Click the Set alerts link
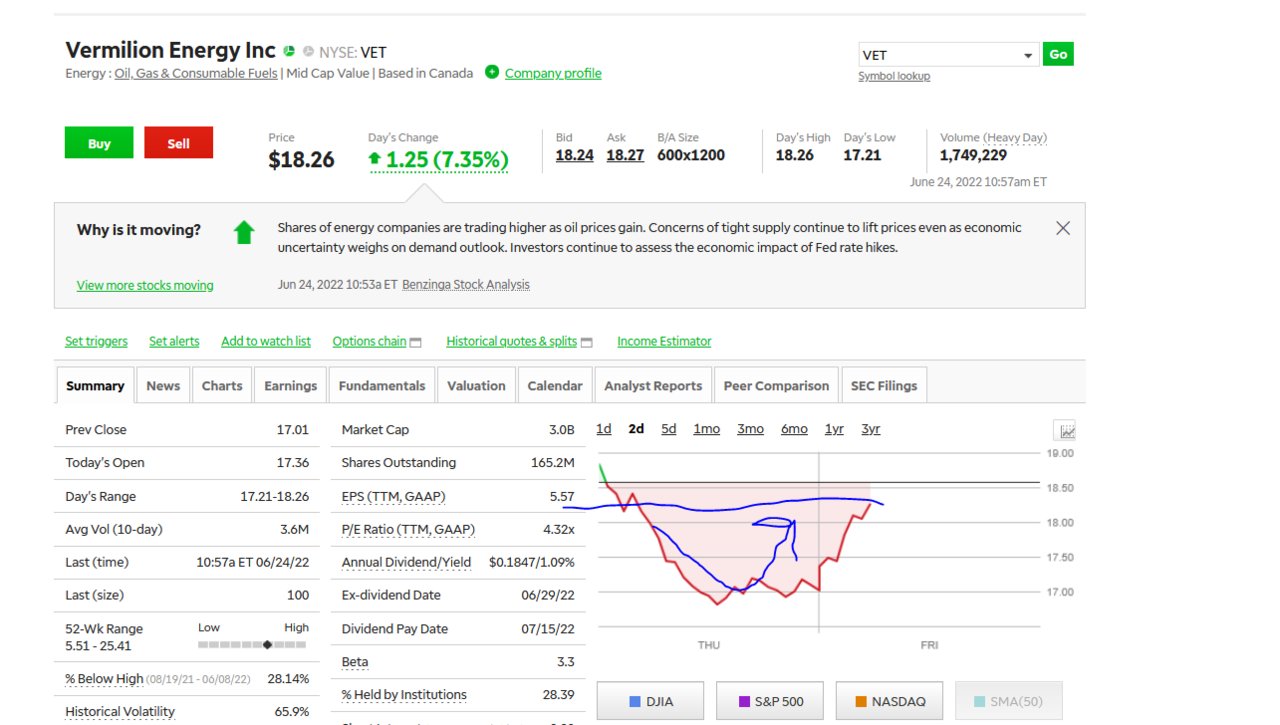This screenshot has width=1280, height=725. 174,341
